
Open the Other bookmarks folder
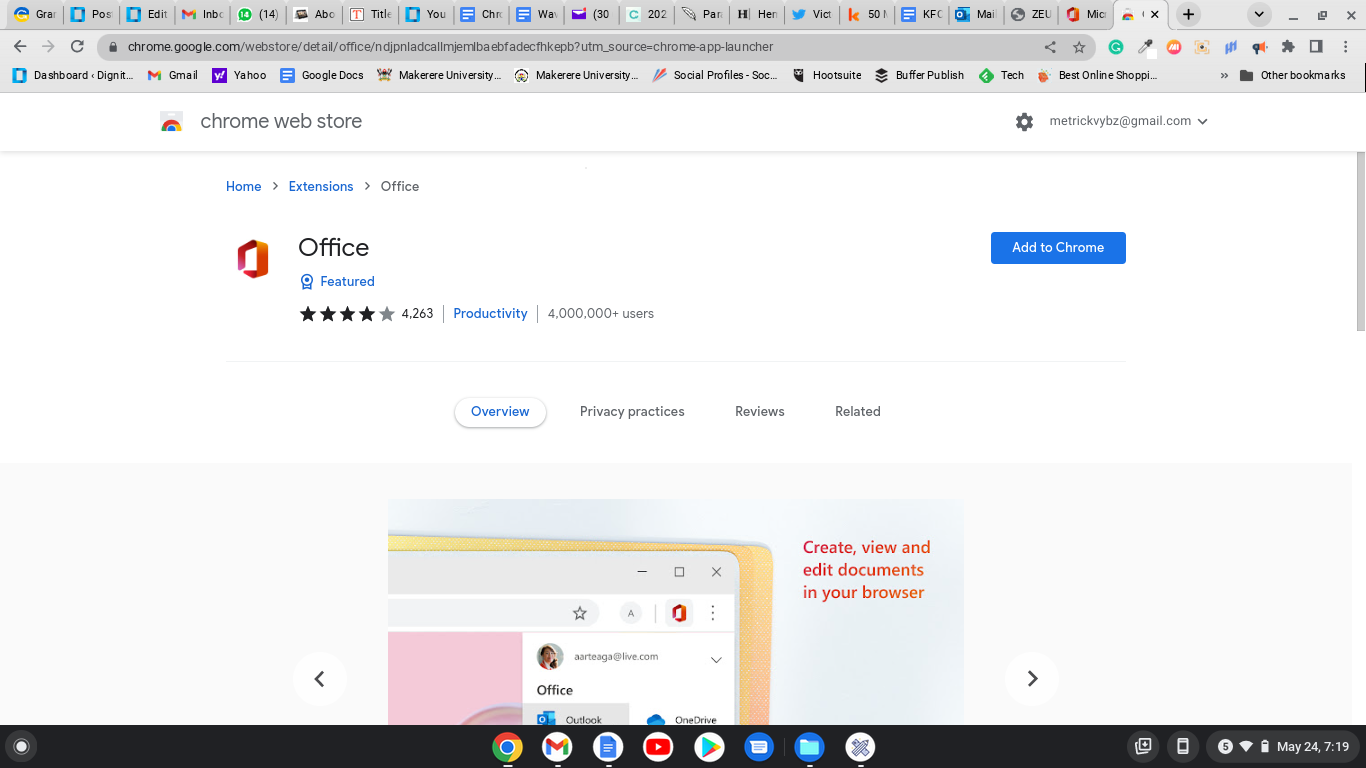pyautogui.click(x=1292, y=75)
